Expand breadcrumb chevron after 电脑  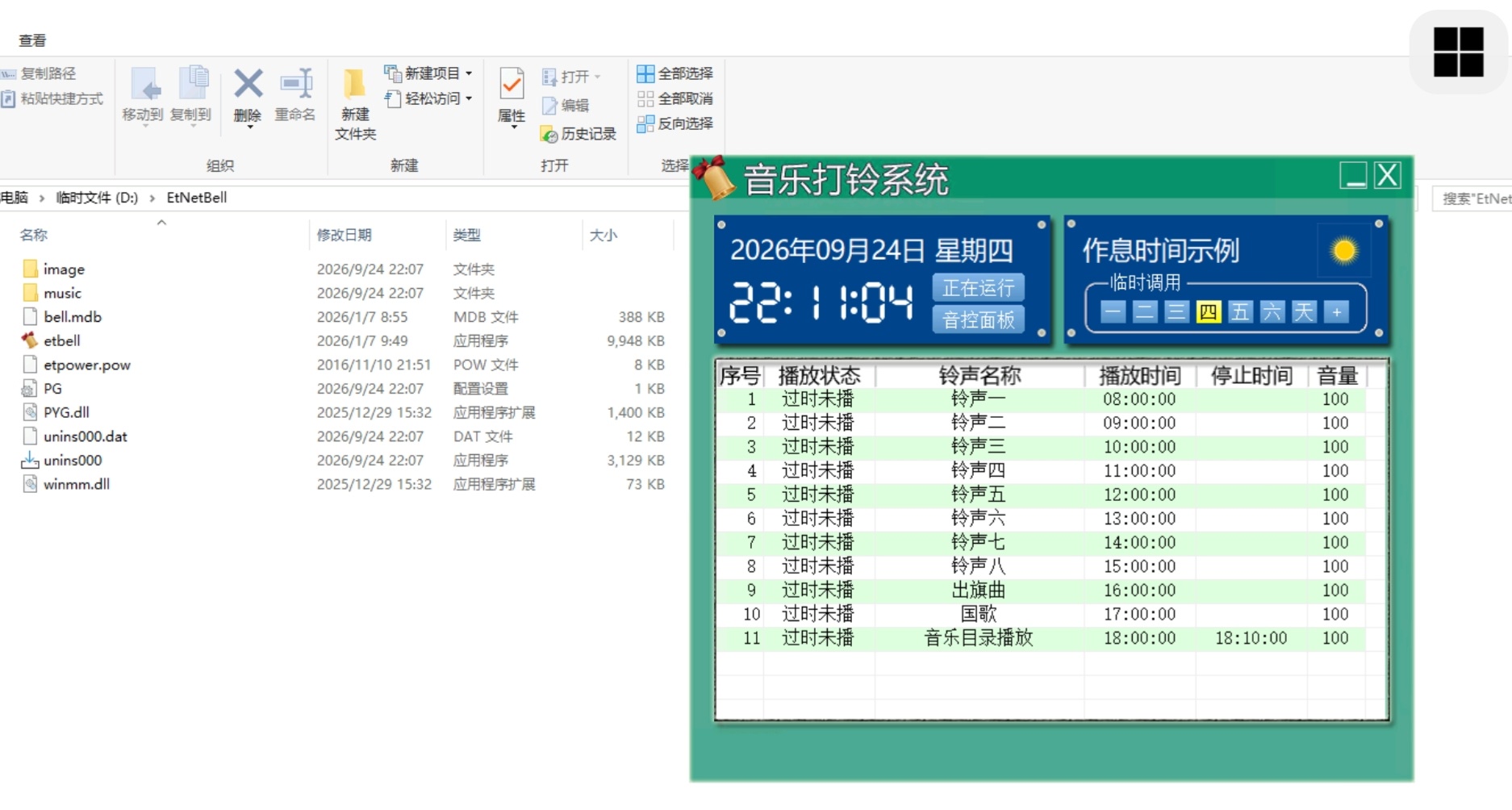click(42, 198)
